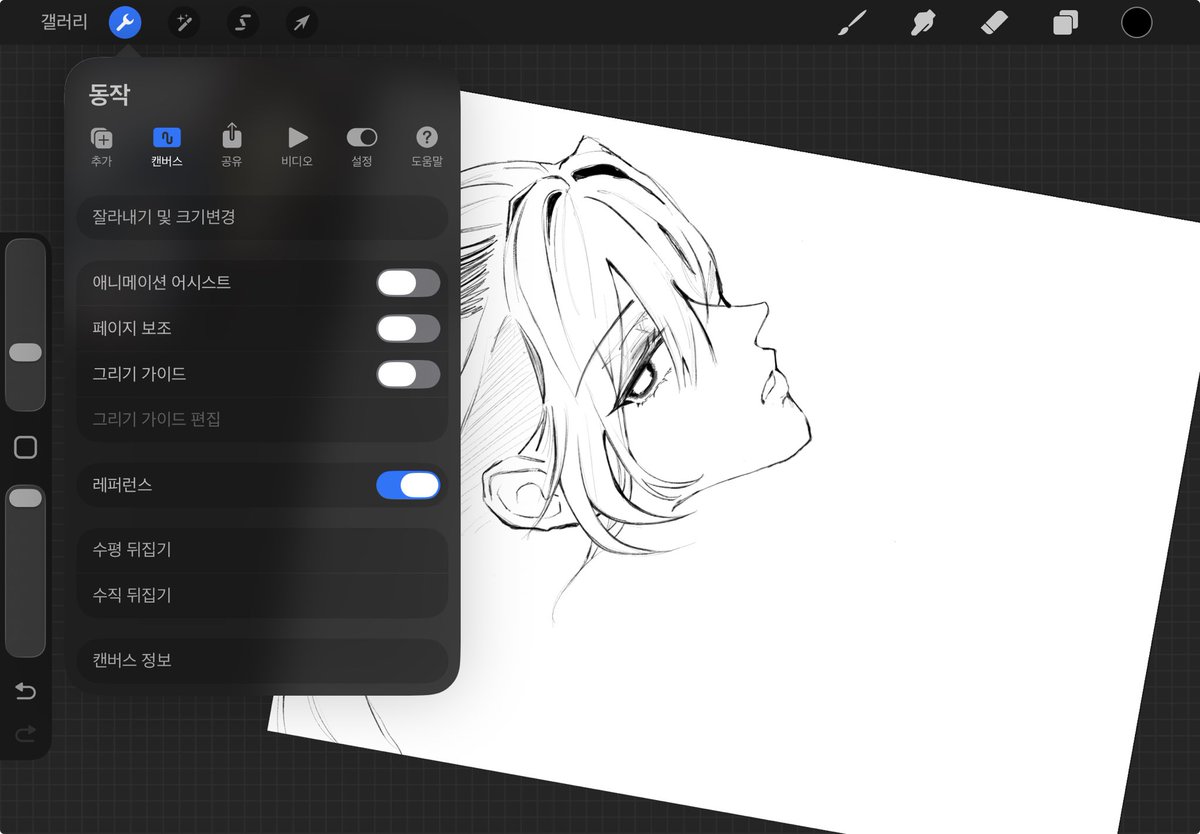Select the Eraser tool
This screenshot has height=834, width=1200.
pyautogui.click(x=994, y=22)
